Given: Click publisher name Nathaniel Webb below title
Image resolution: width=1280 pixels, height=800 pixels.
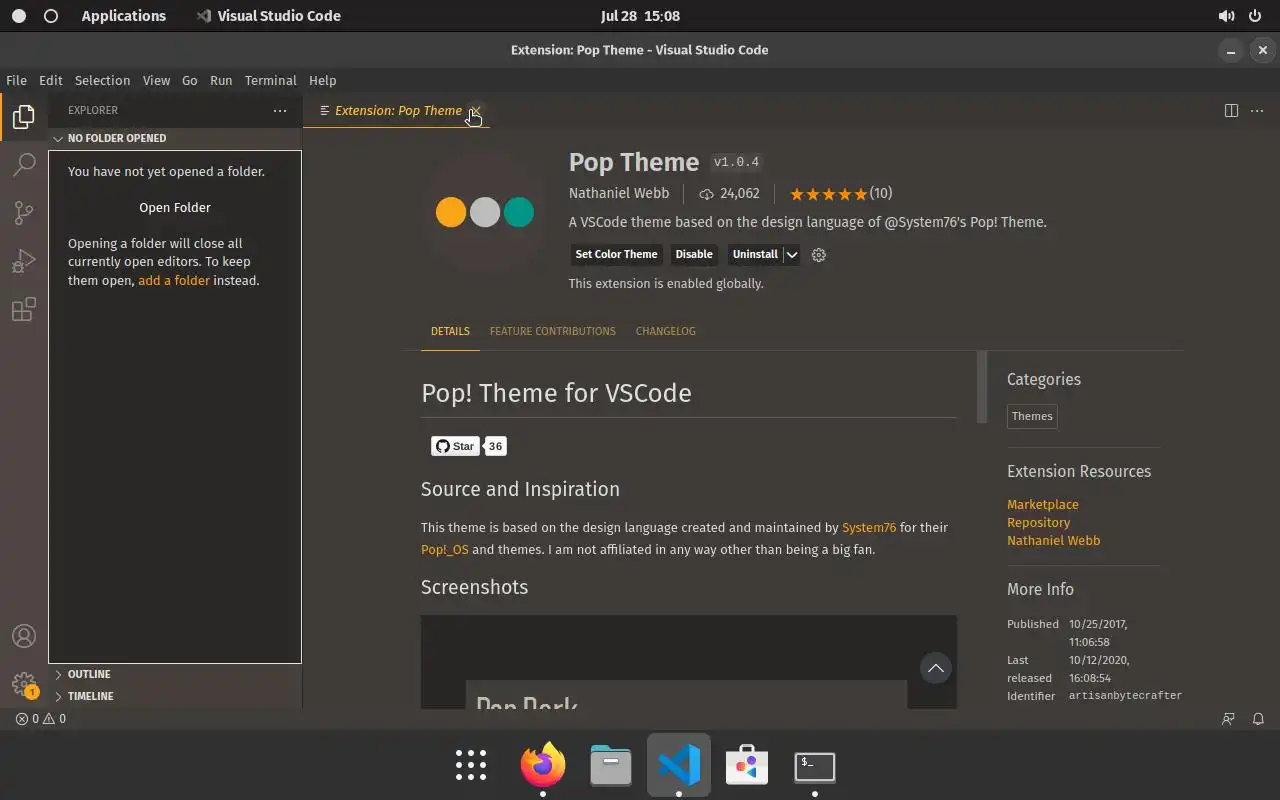Looking at the screenshot, I should point(619,194).
